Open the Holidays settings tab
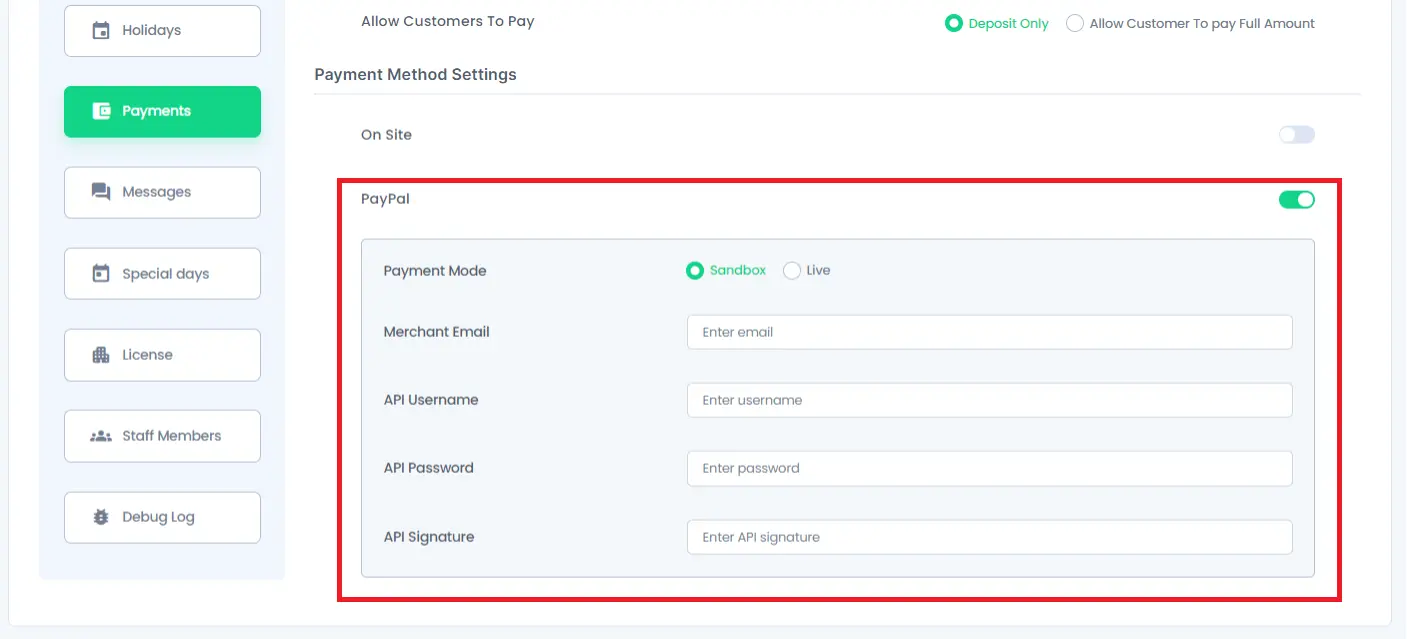This screenshot has height=639, width=1407. (162, 31)
